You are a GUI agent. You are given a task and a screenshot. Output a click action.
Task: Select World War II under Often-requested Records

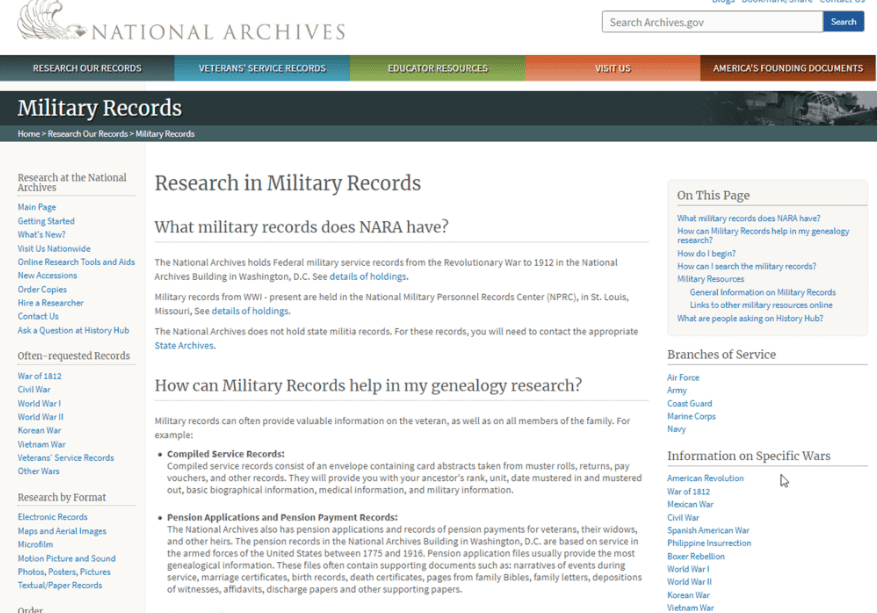[40, 417]
